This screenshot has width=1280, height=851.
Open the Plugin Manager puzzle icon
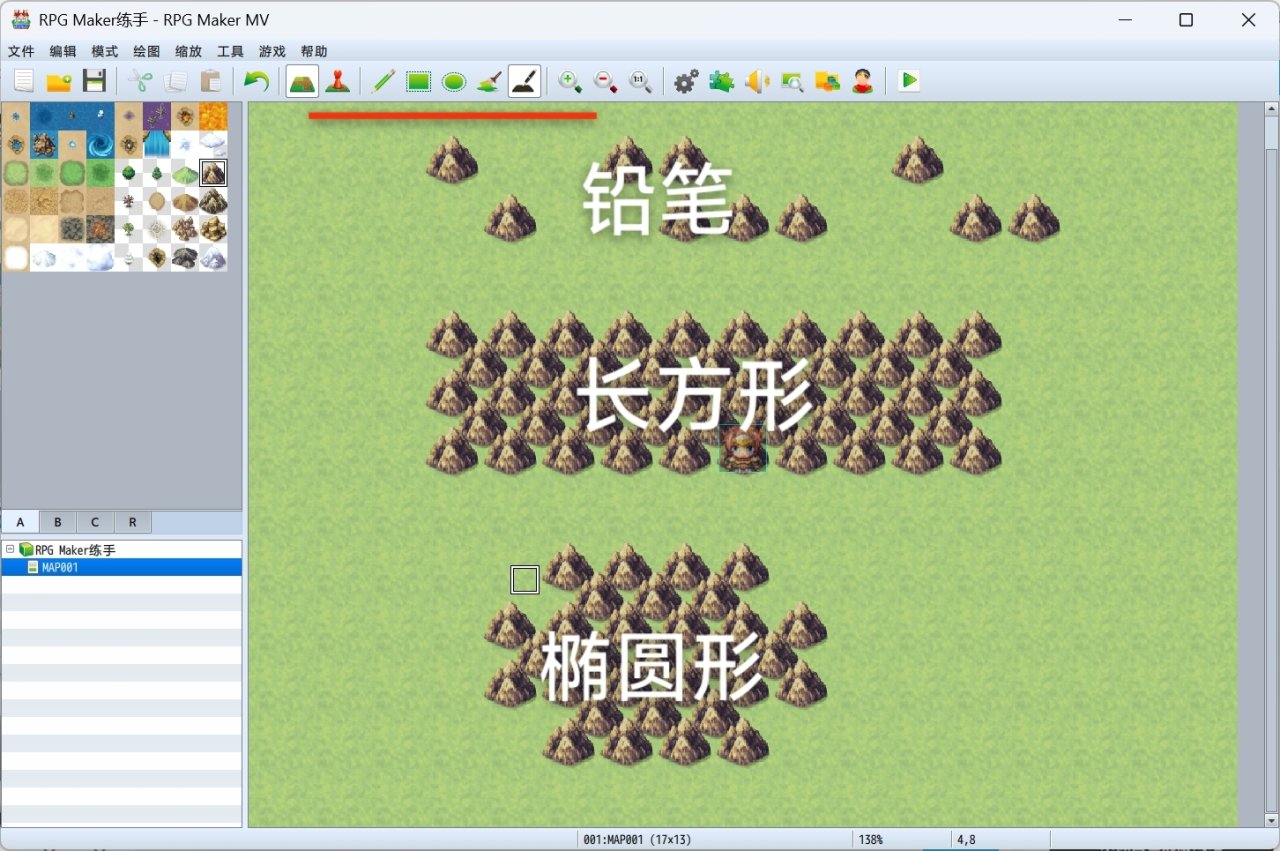point(721,81)
